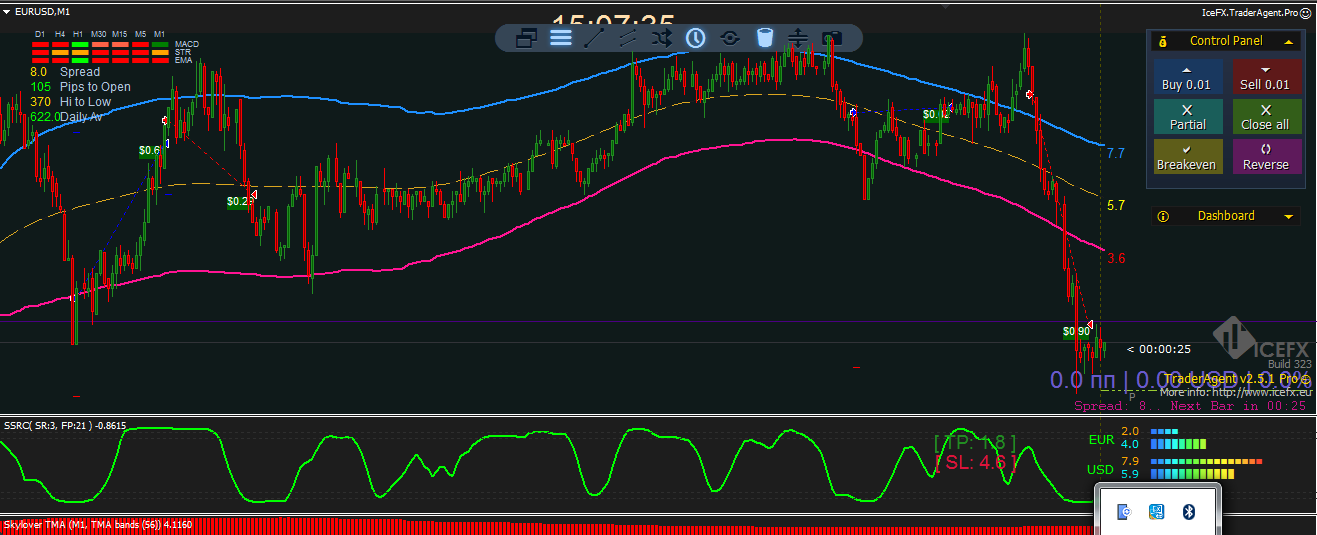
Task: Click the Pips to Open value row
Action: tap(80, 87)
